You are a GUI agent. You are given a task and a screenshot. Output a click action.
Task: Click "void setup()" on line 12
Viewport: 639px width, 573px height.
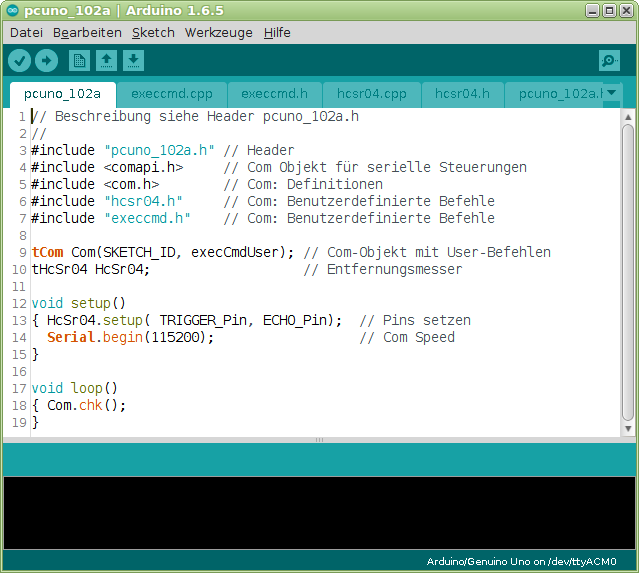(x=78, y=304)
